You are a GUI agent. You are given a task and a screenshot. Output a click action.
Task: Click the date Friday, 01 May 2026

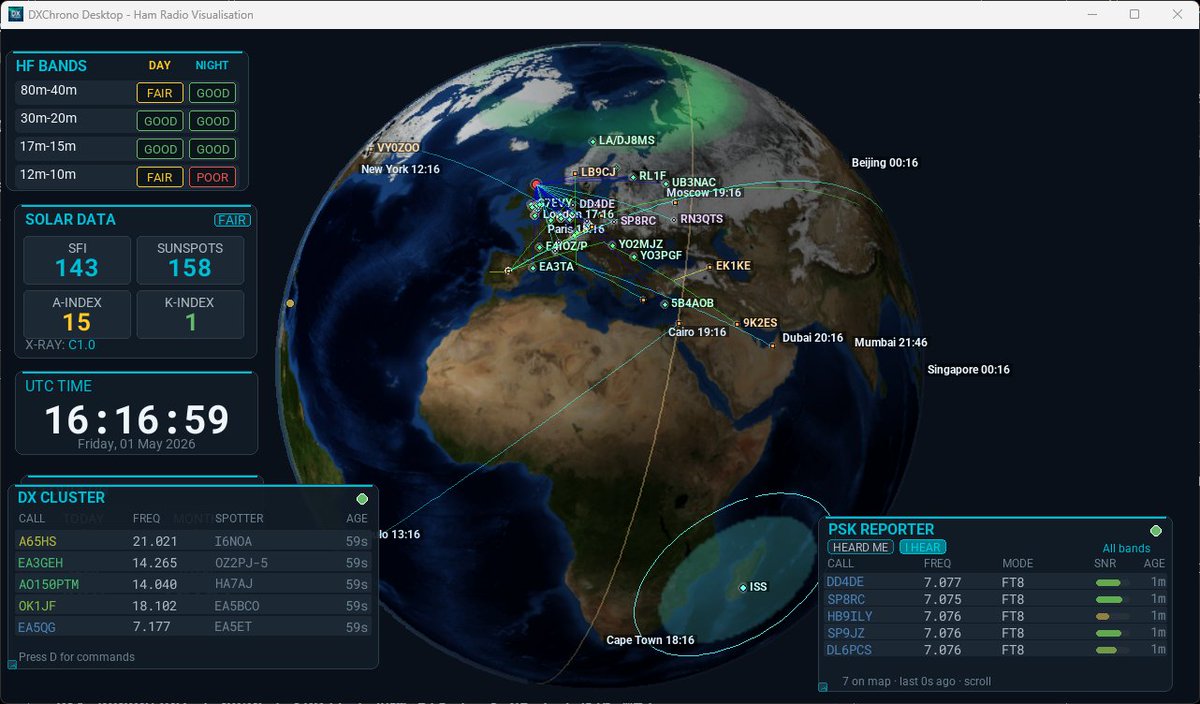(137, 444)
